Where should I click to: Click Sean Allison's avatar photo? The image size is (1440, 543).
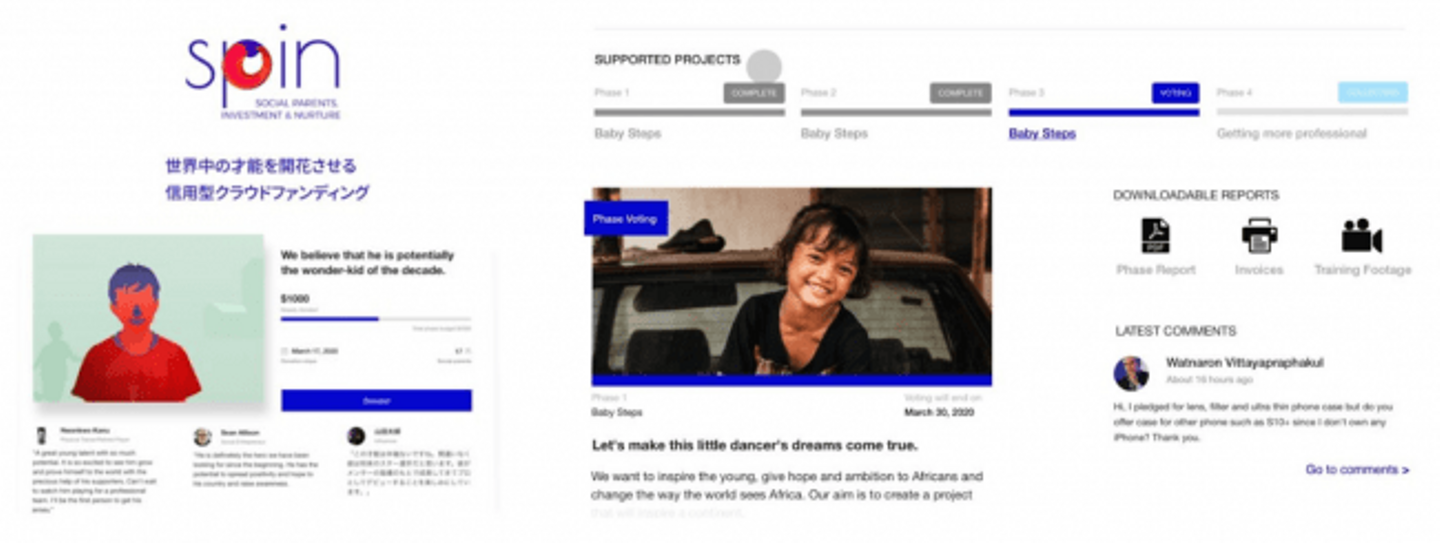coord(202,437)
